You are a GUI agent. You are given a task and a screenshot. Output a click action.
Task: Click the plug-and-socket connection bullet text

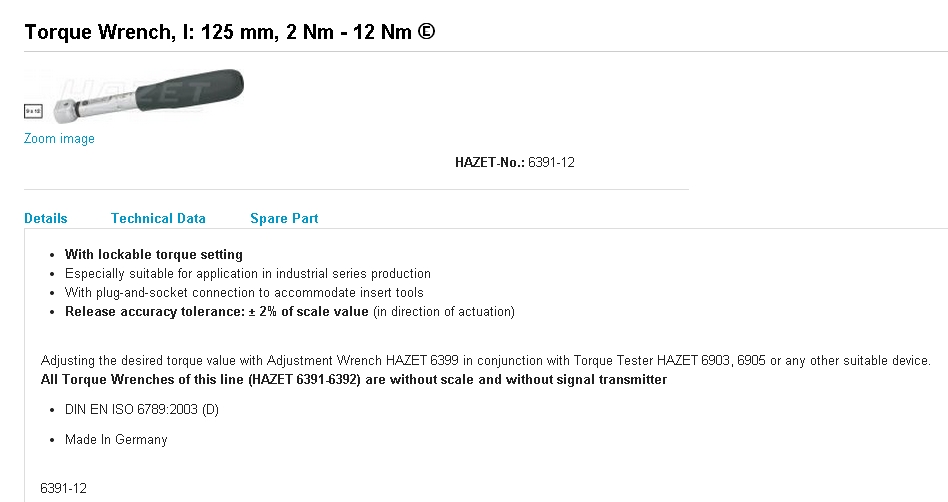click(x=244, y=293)
